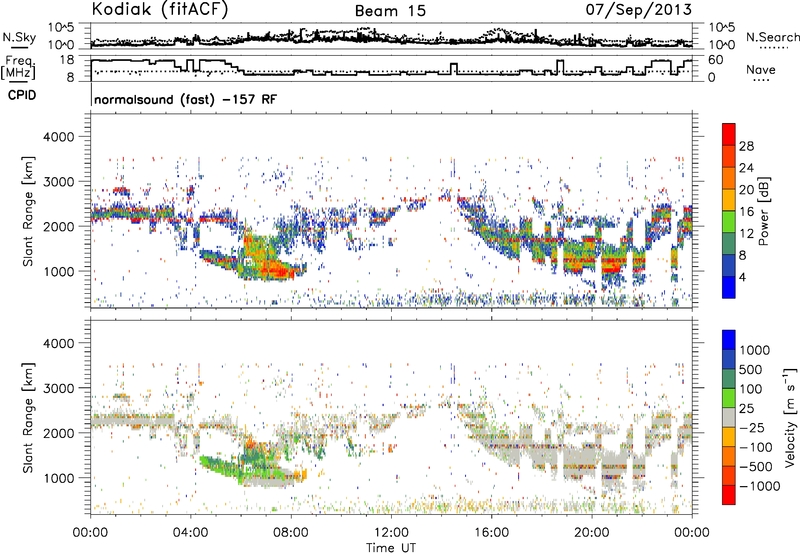This screenshot has width=800, height=554.
Task: Click the frequency step line near 04:00 UT
Action: [190, 66]
